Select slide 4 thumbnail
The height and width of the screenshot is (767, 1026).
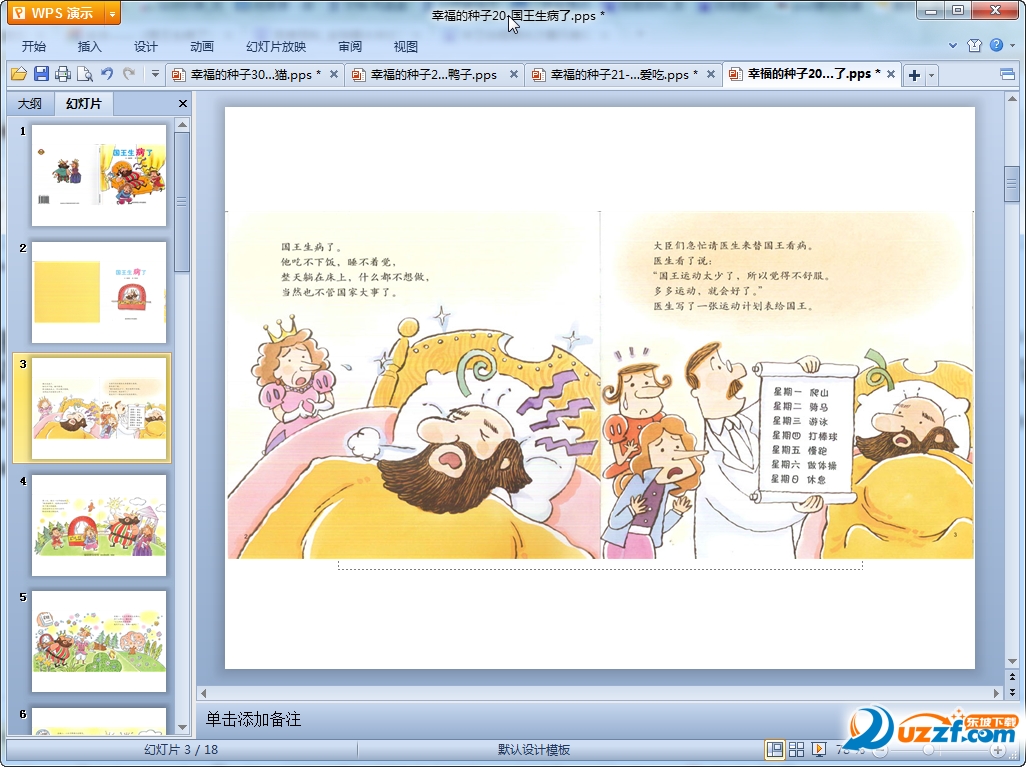click(99, 524)
